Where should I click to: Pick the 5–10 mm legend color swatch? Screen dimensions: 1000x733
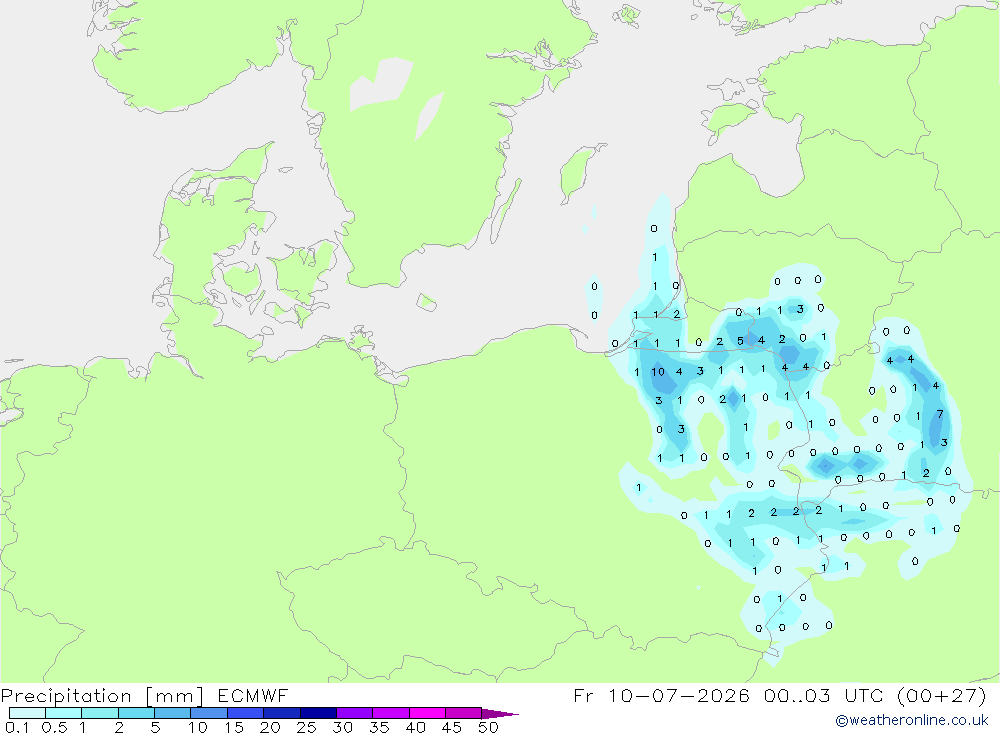(x=172, y=713)
